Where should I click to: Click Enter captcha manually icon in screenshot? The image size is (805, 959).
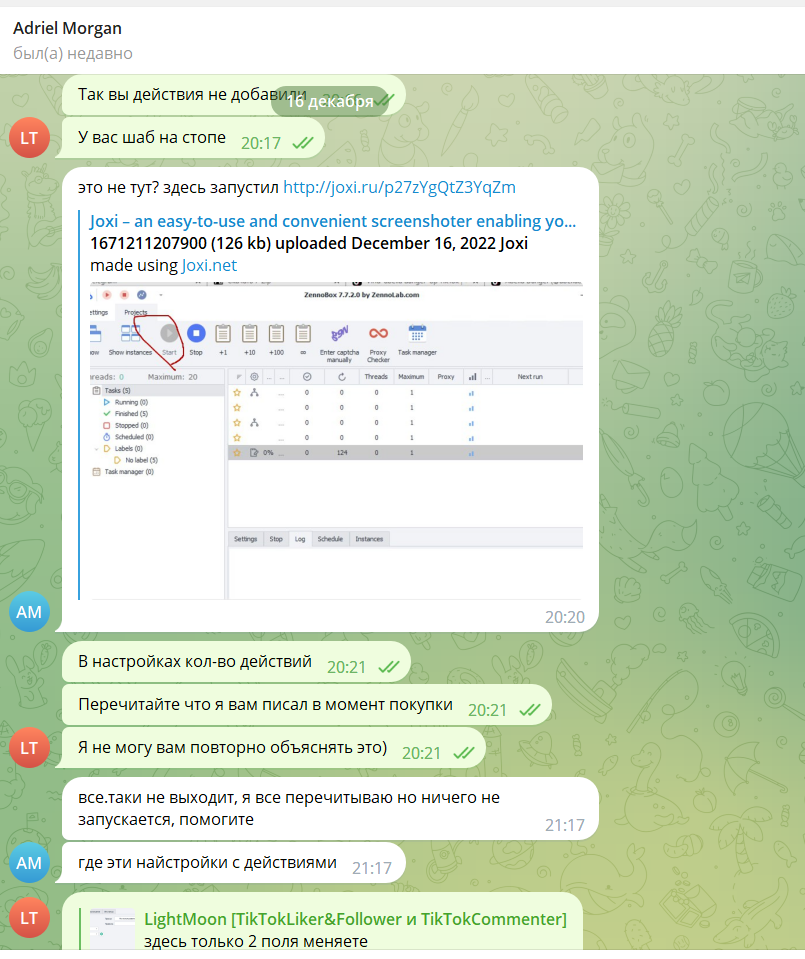click(x=339, y=334)
